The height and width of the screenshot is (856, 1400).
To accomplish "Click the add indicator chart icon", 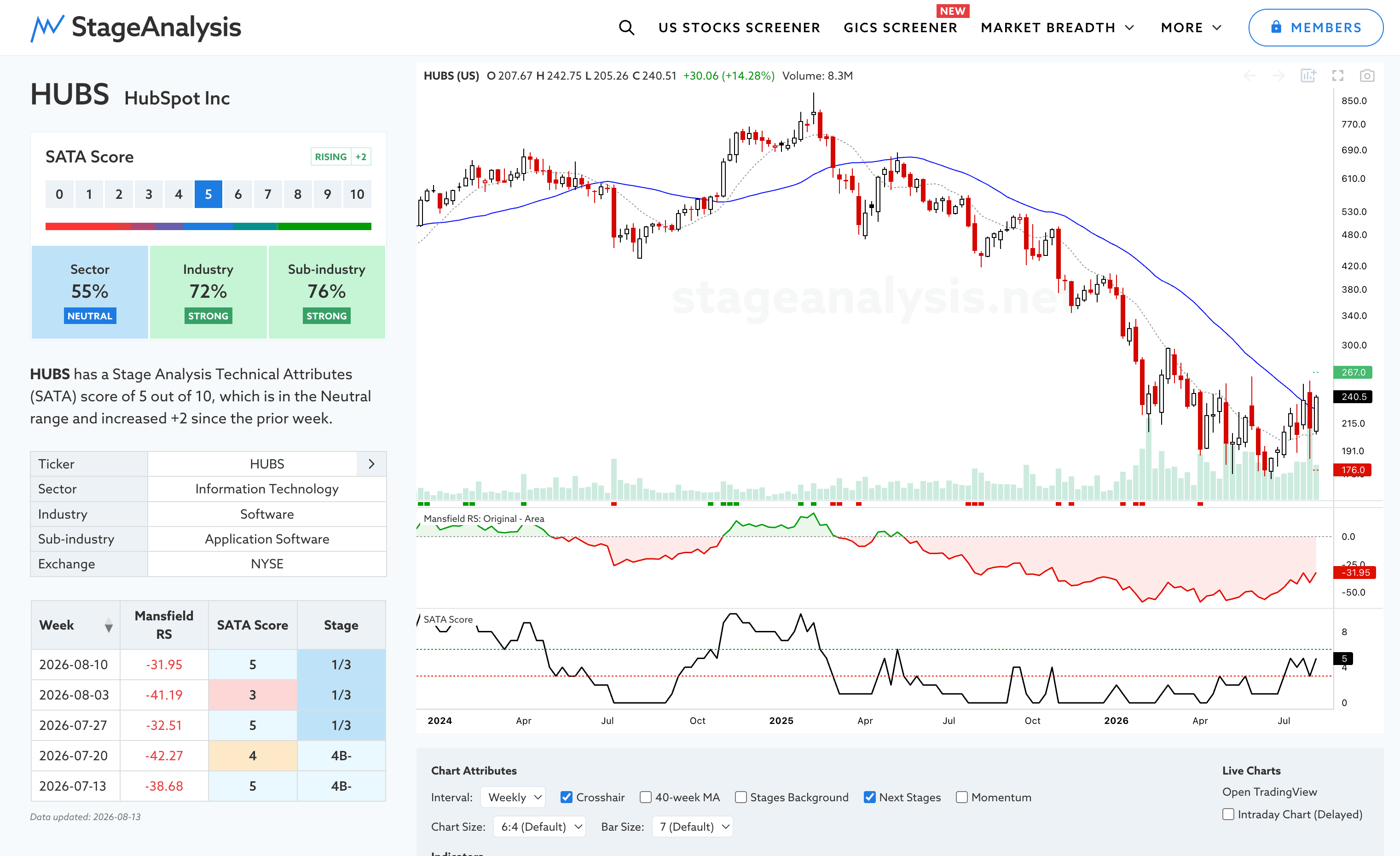I will (1308, 75).
